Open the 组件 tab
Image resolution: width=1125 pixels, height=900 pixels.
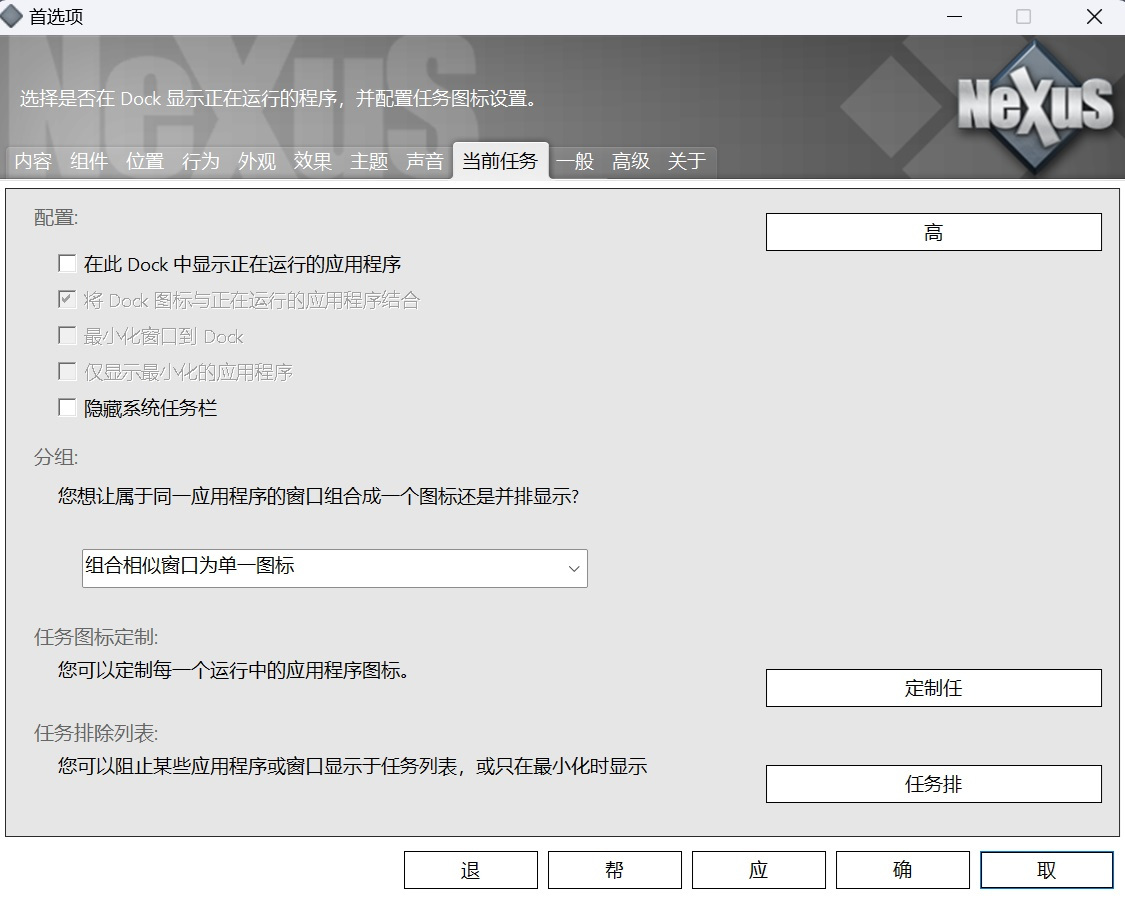point(89,161)
